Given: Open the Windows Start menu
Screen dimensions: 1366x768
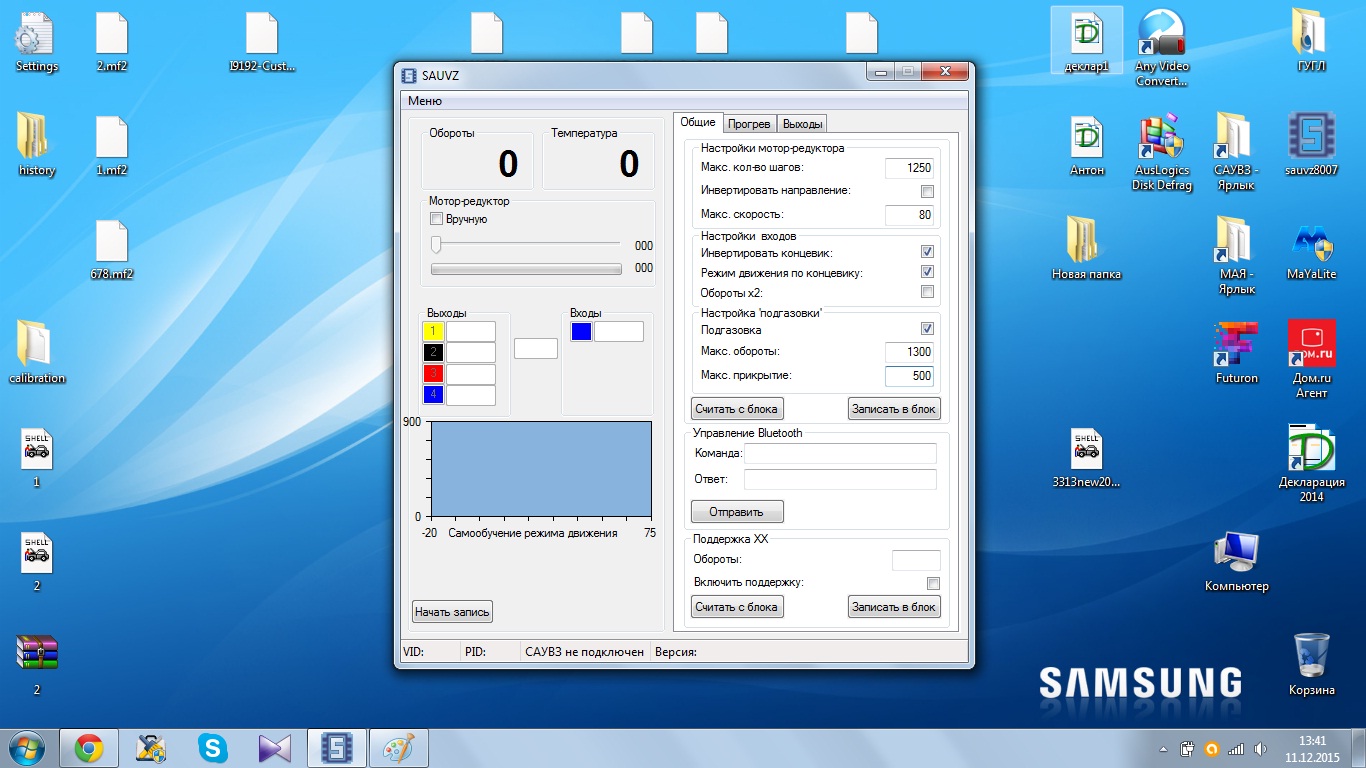Looking at the screenshot, I should pyautogui.click(x=28, y=748).
